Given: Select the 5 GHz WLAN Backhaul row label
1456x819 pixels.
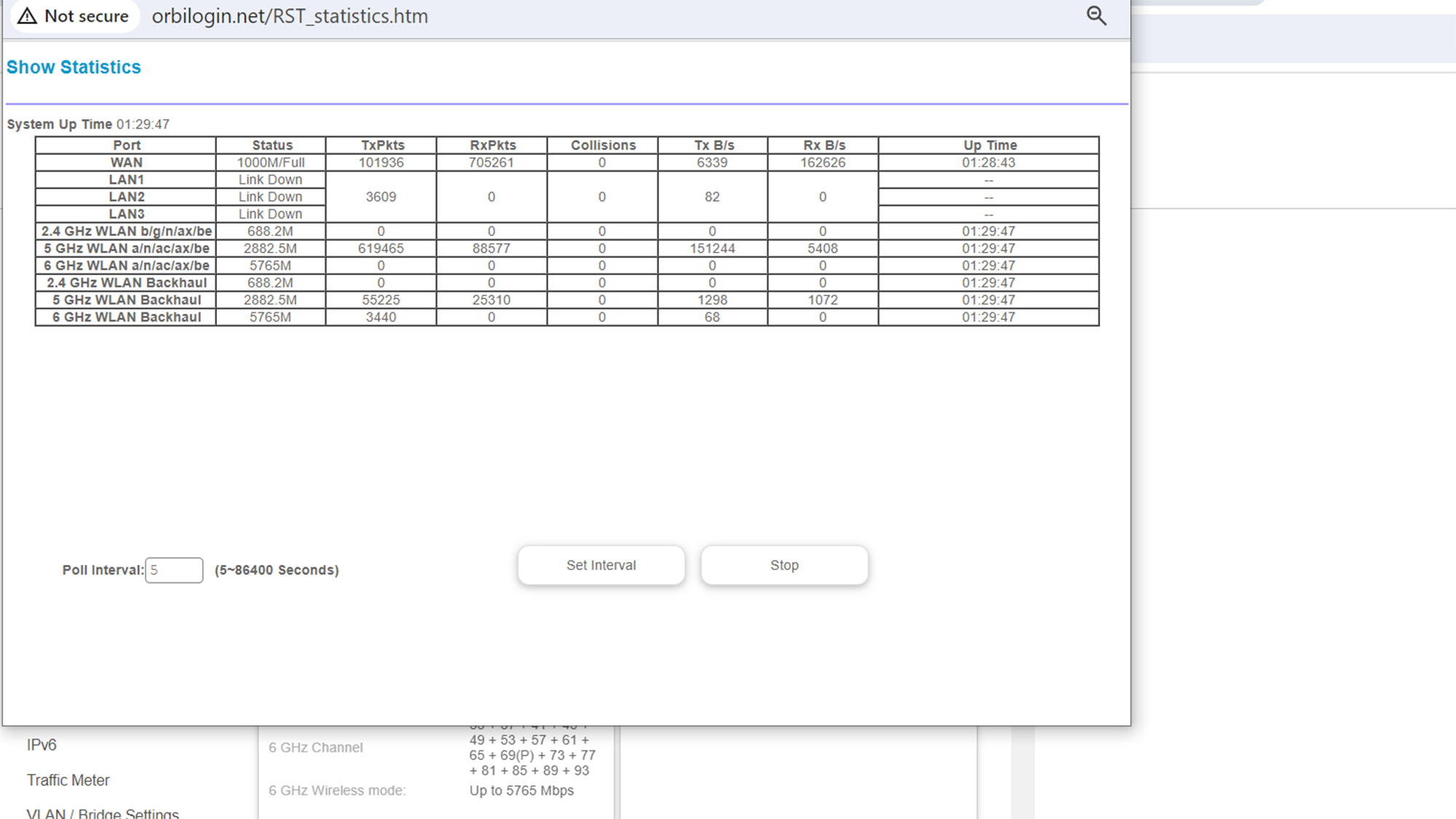Looking at the screenshot, I should click(x=126, y=300).
